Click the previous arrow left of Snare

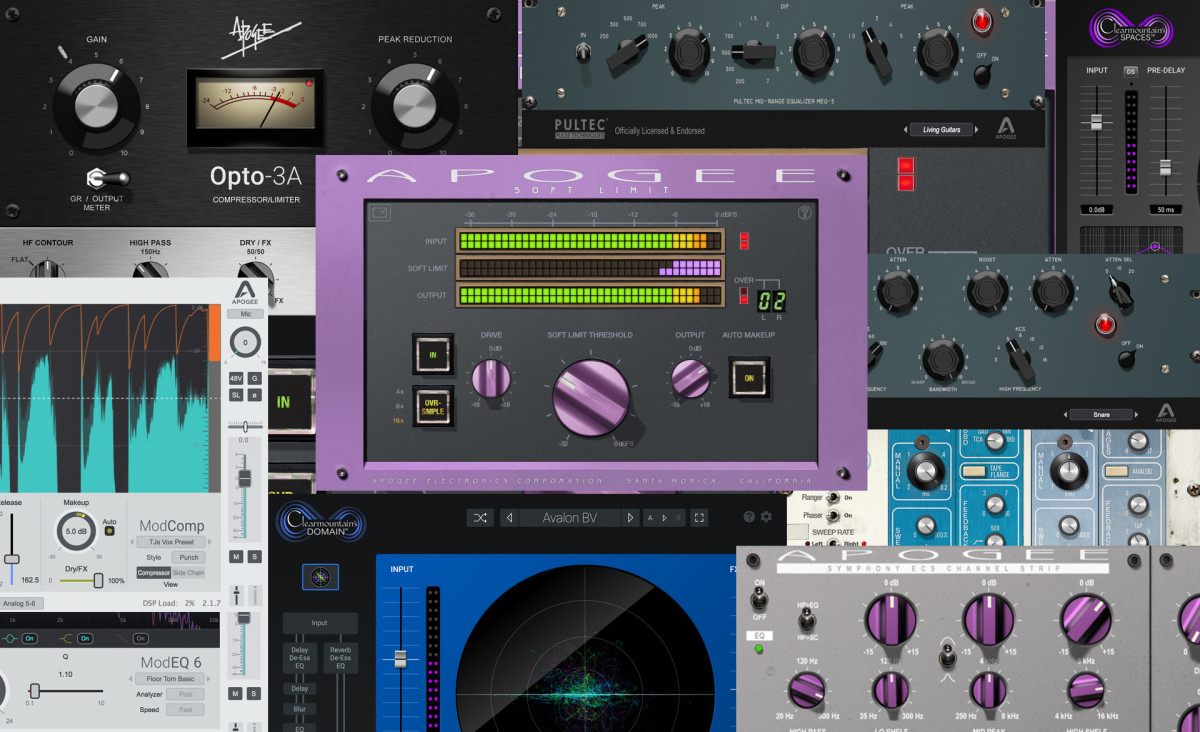coord(1066,414)
